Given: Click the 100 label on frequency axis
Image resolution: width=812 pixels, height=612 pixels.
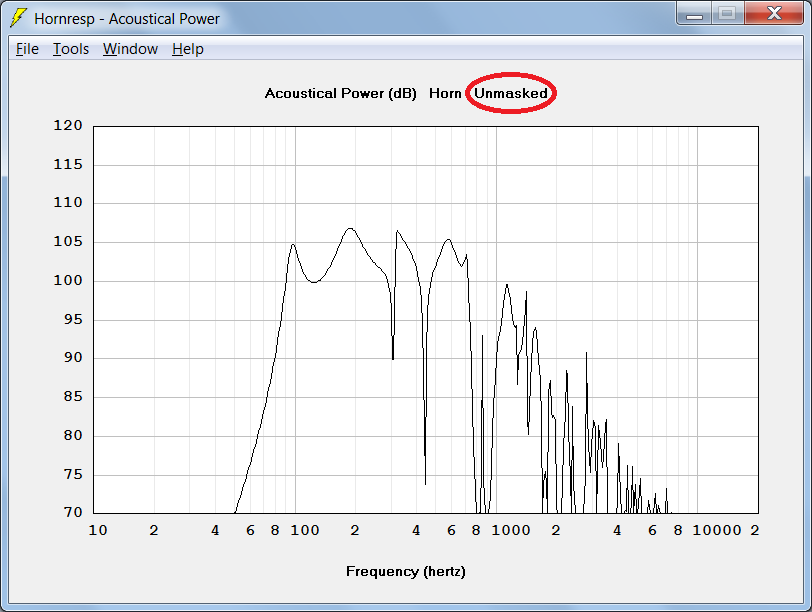Looking at the screenshot, I should [304, 530].
